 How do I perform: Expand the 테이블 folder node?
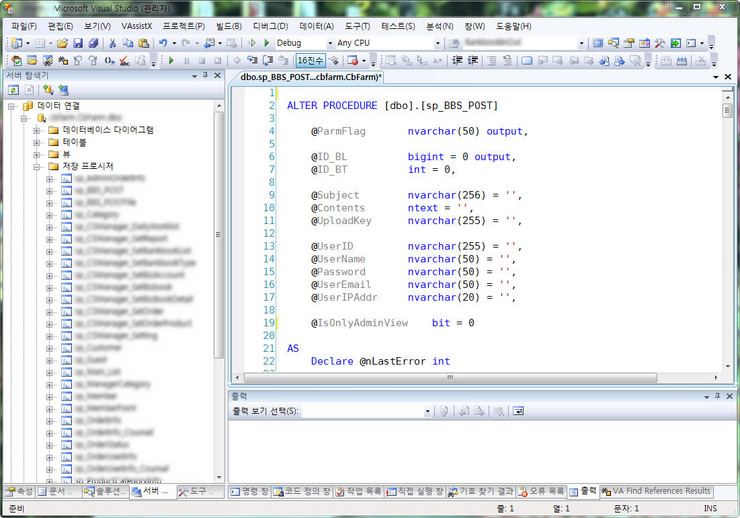coord(37,142)
